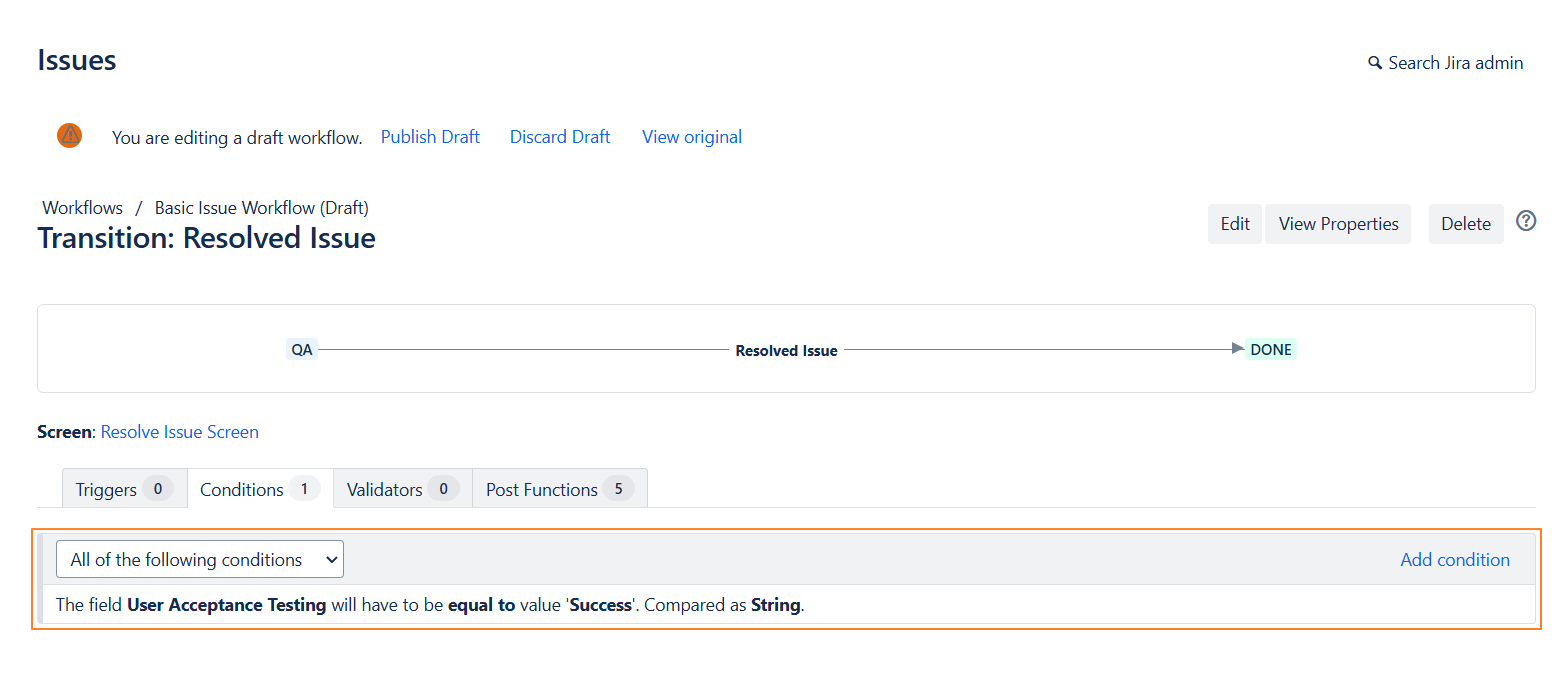Click the orange draft warning icon
The width and height of the screenshot is (1563, 698).
click(70, 135)
